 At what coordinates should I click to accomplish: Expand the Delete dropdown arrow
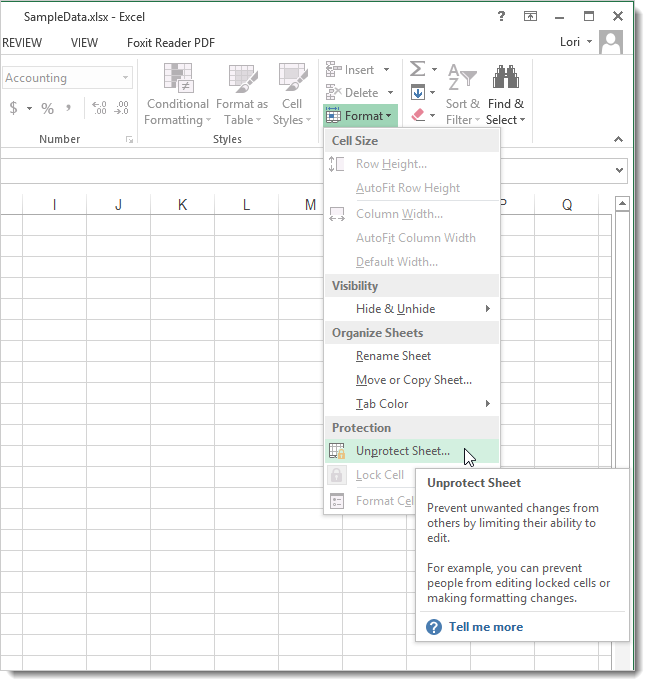pyautogui.click(x=390, y=92)
